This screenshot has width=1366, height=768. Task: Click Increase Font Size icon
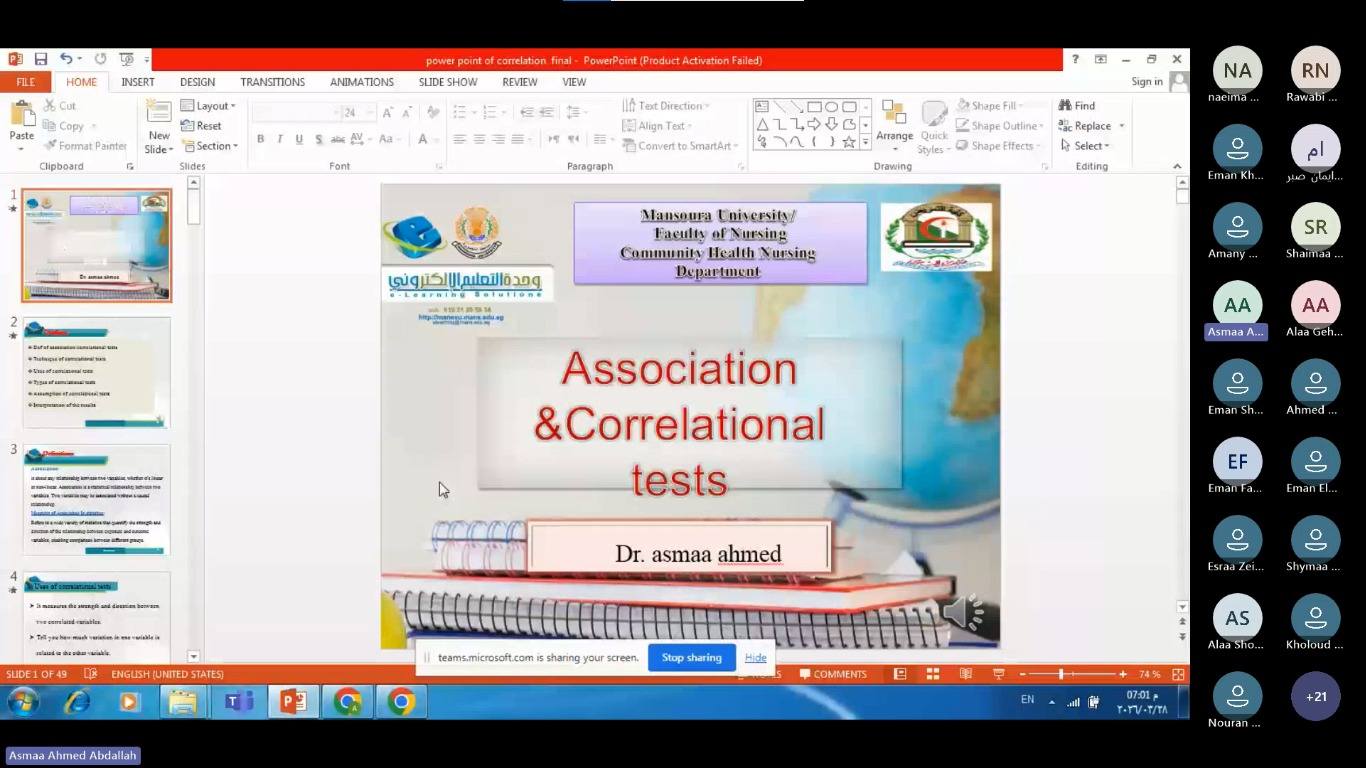pyautogui.click(x=388, y=112)
